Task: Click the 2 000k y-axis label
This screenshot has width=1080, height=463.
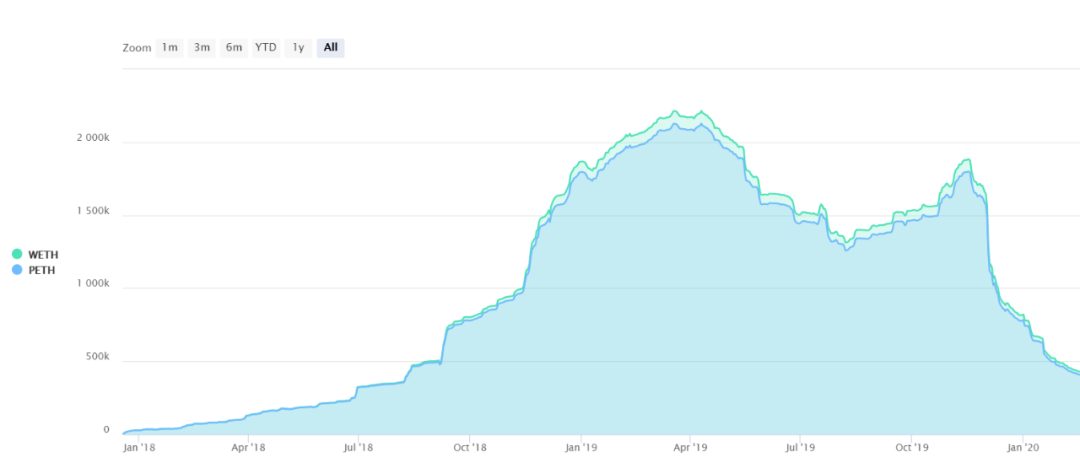Action: (x=93, y=138)
